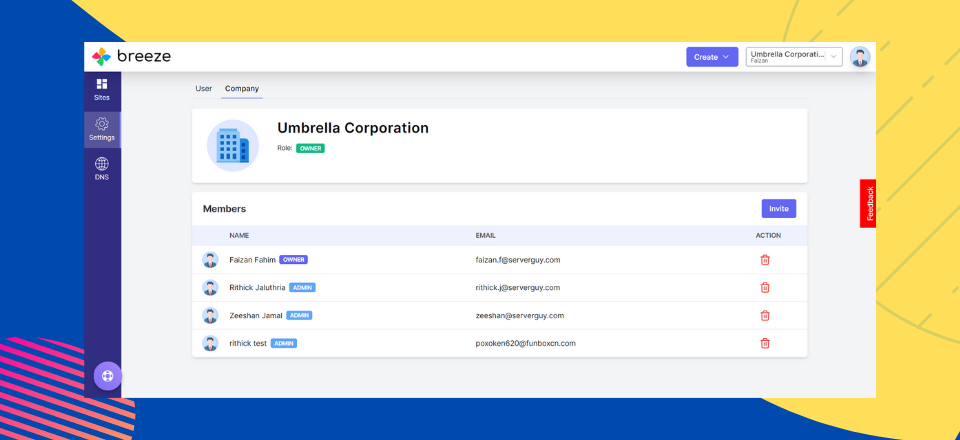Select the name Faizan Fahim

[x=252, y=259]
